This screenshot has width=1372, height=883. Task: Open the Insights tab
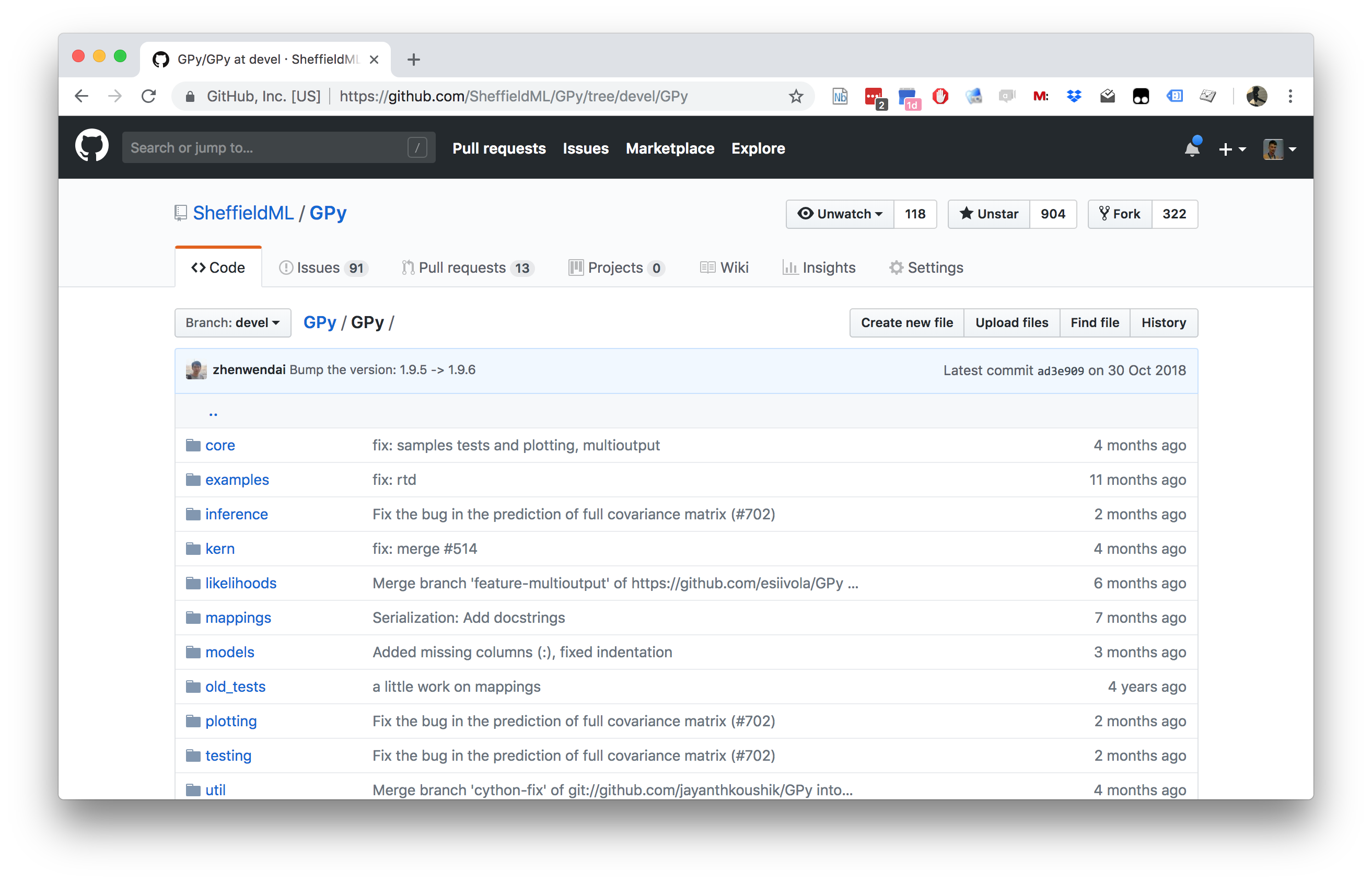819,268
